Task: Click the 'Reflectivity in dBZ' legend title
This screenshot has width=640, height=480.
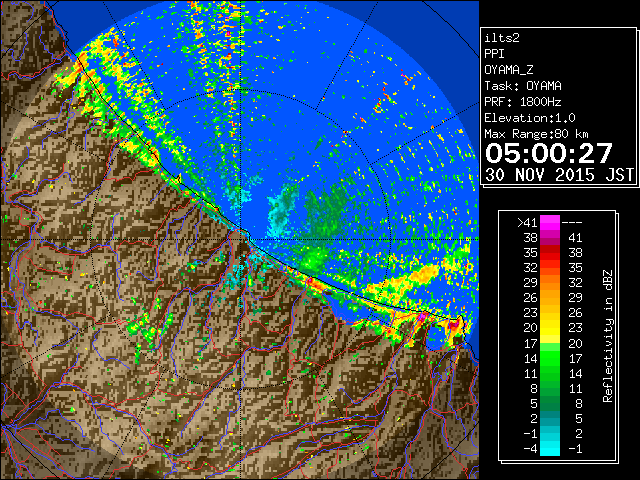Action: coord(607,336)
